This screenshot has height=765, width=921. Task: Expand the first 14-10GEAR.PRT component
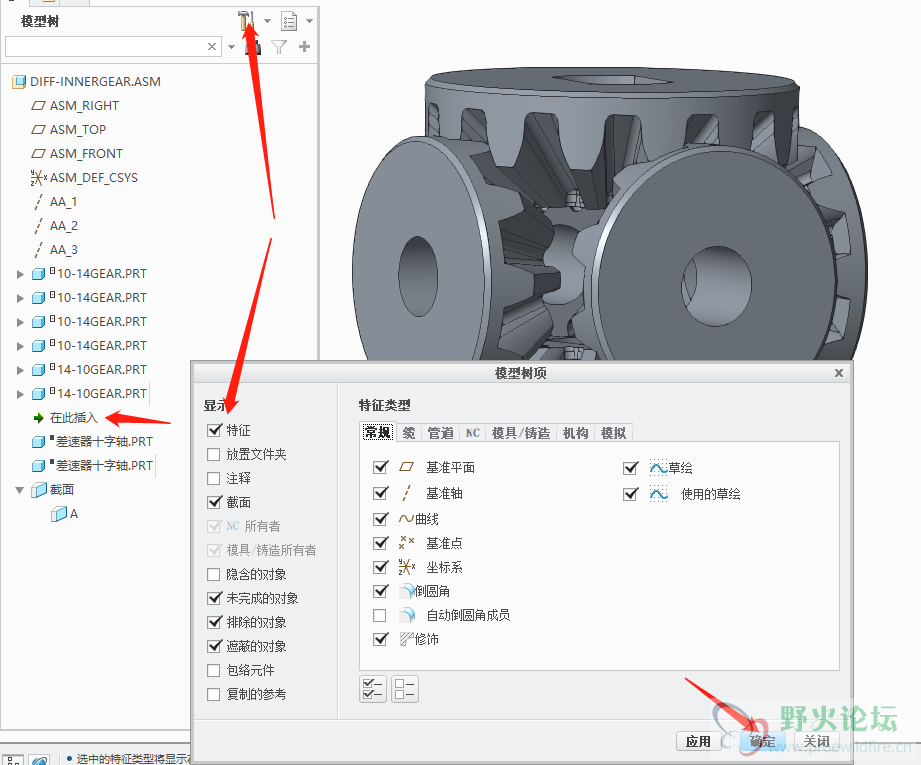pyautogui.click(x=21, y=370)
